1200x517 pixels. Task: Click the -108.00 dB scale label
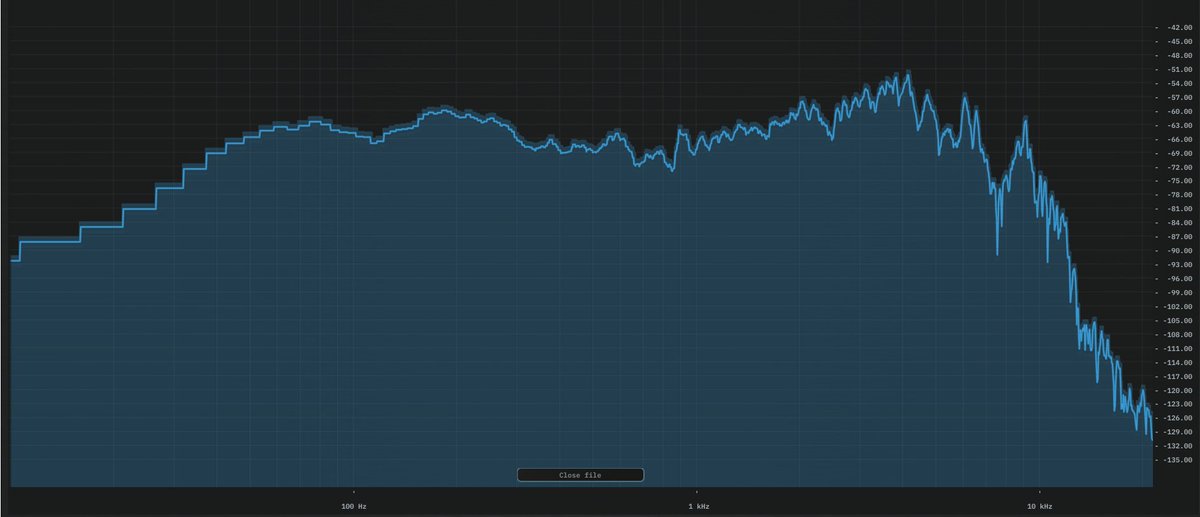tap(1177, 335)
